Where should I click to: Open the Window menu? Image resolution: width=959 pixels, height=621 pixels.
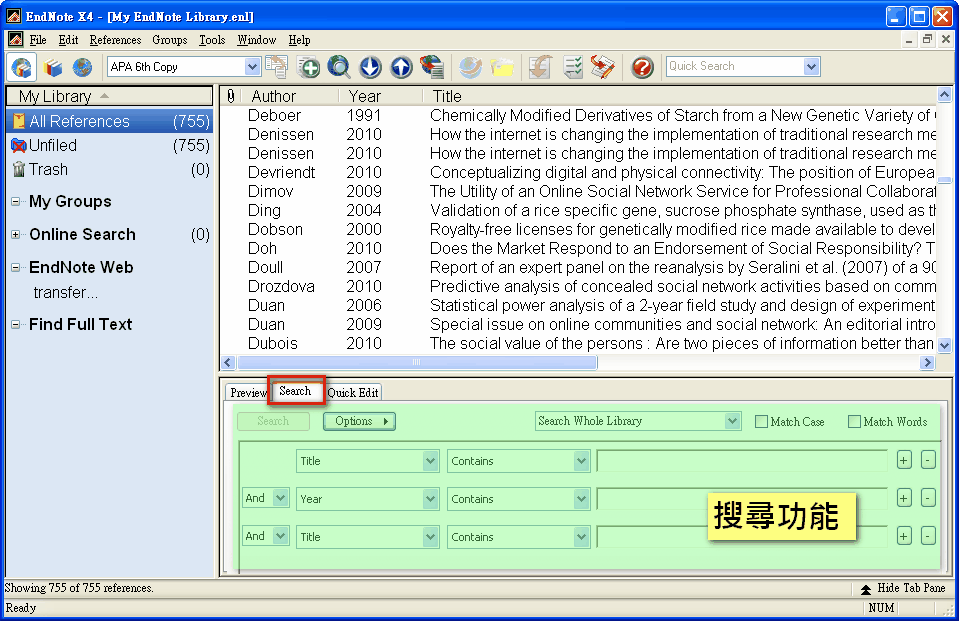pos(257,40)
